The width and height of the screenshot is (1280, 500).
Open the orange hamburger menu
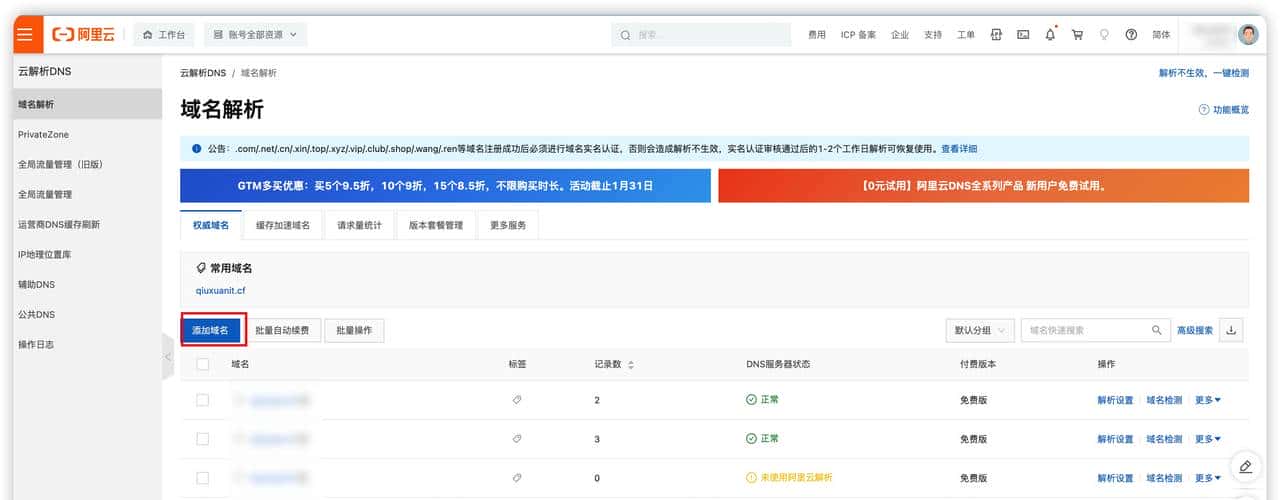click(26, 35)
